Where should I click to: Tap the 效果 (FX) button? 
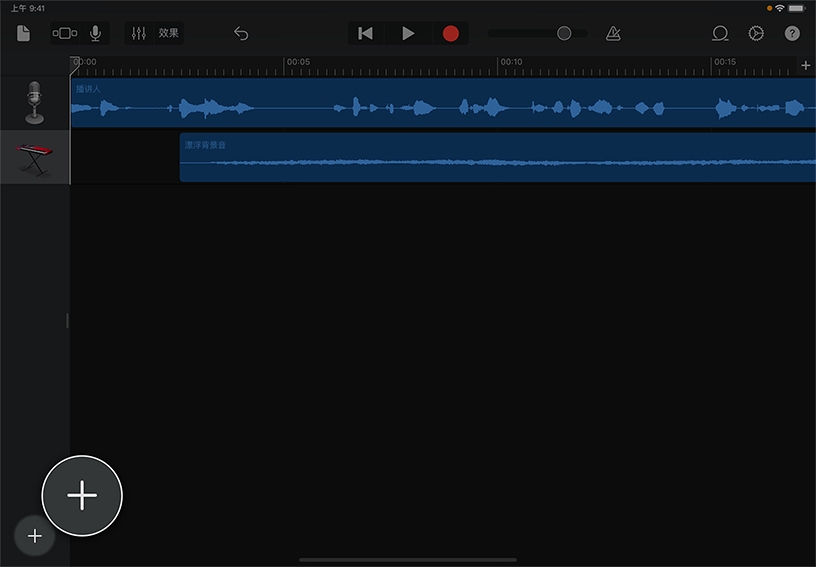pos(169,33)
